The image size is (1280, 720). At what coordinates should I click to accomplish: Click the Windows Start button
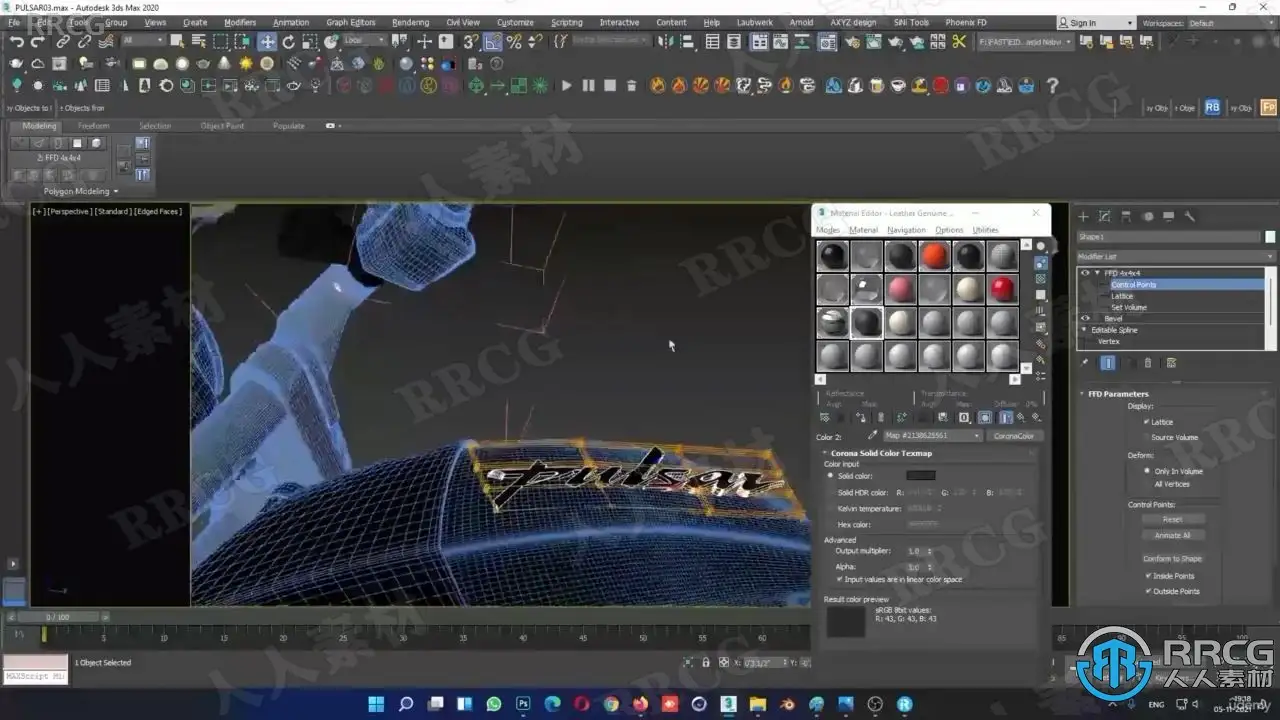tap(376, 704)
